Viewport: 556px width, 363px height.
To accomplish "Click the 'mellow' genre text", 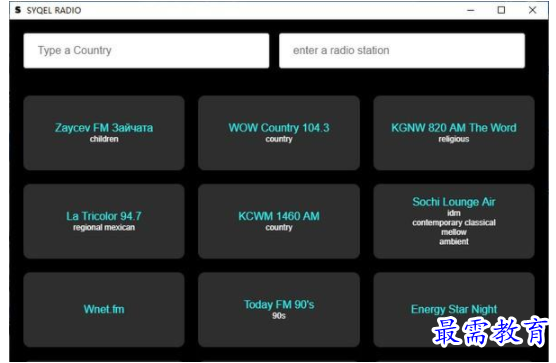I will click(x=454, y=232).
